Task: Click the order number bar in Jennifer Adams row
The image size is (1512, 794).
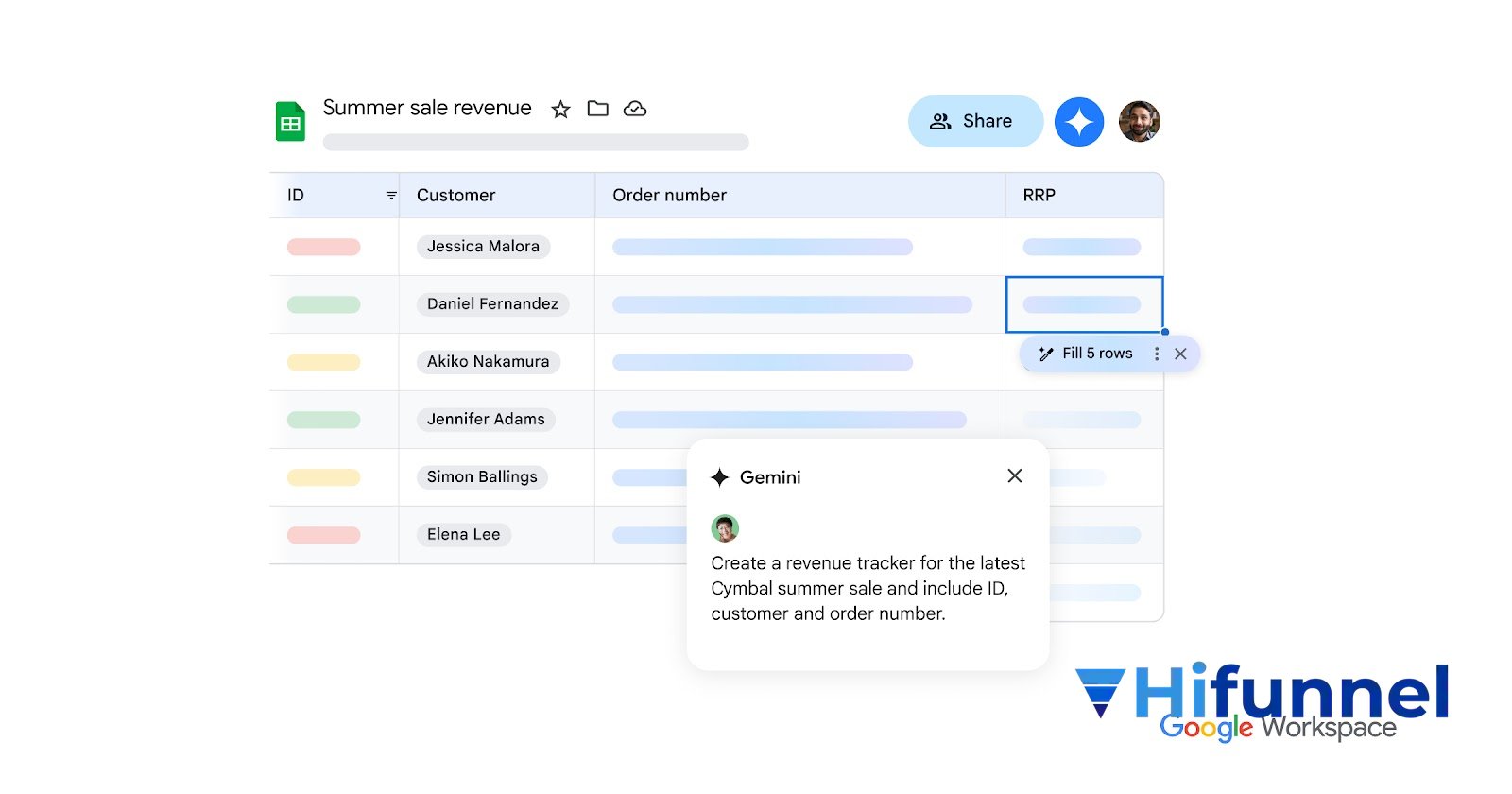Action: point(790,420)
